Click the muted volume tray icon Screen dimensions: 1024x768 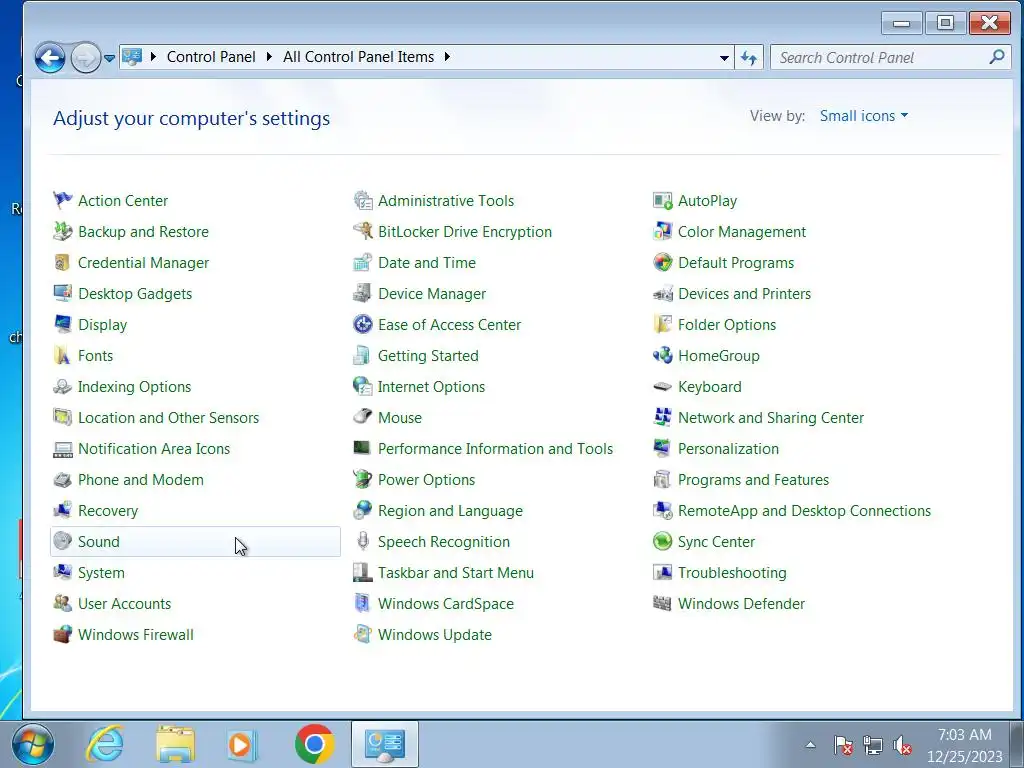[903, 744]
